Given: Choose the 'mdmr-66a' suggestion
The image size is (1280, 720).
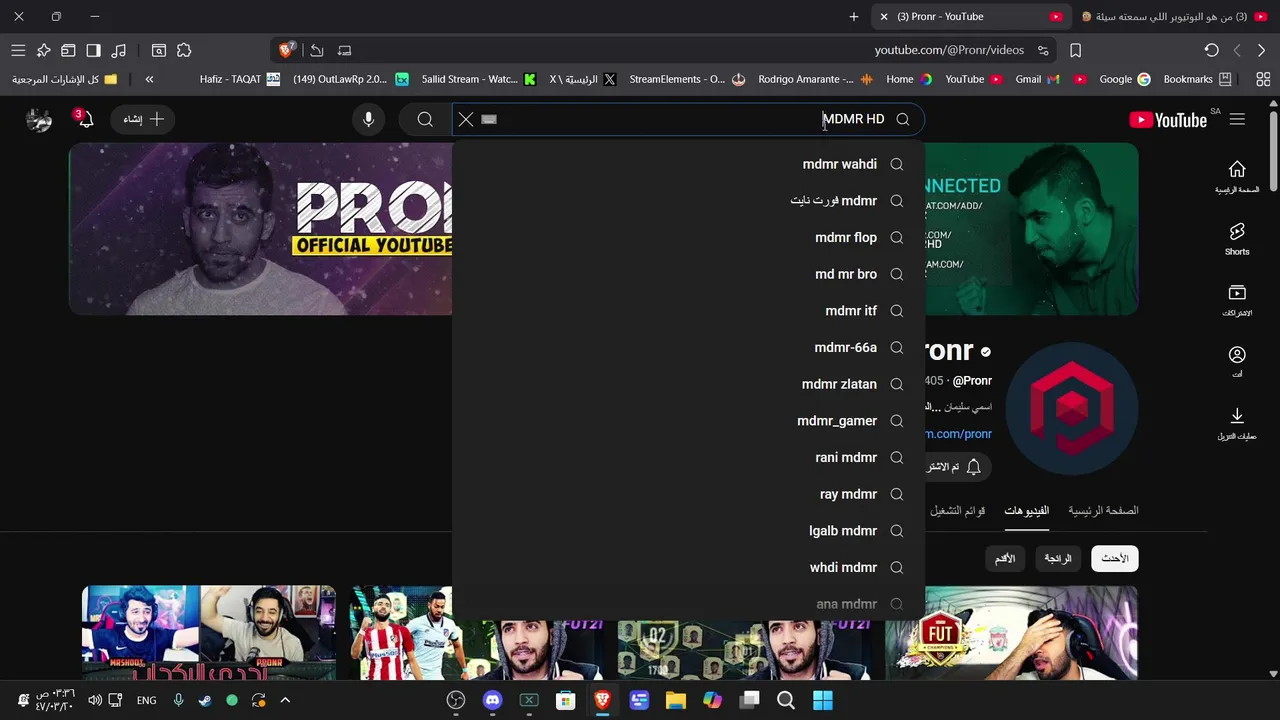Looking at the screenshot, I should click(688, 347).
